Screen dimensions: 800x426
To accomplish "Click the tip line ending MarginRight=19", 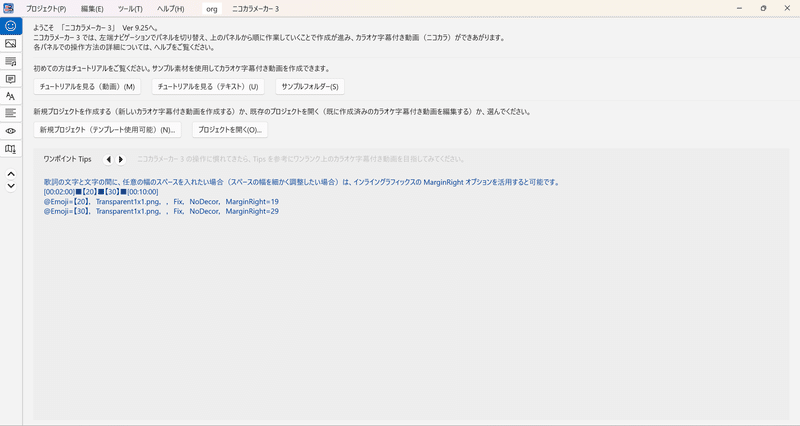I will point(161,202).
